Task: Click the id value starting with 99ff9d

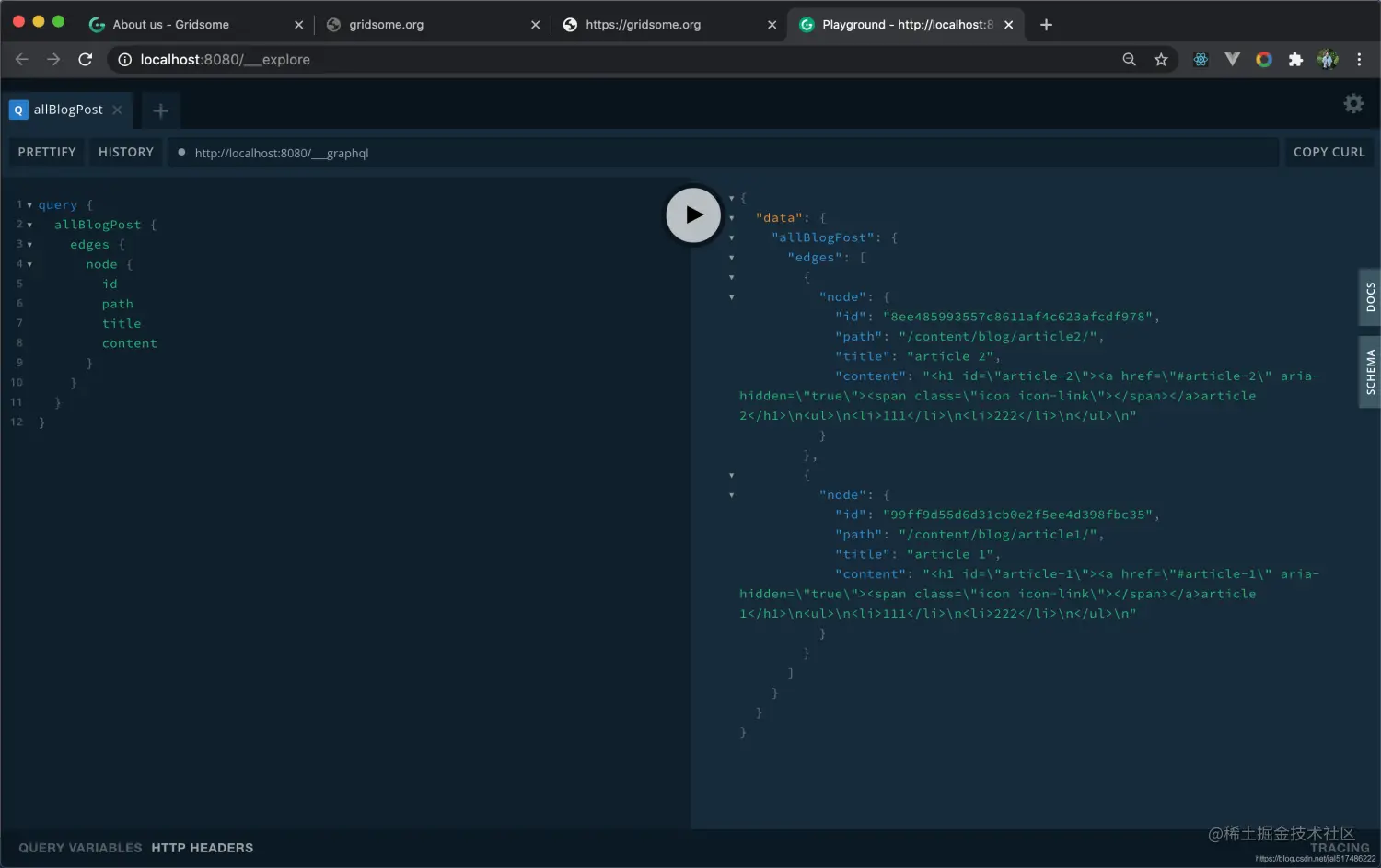Action: click(x=1017, y=515)
